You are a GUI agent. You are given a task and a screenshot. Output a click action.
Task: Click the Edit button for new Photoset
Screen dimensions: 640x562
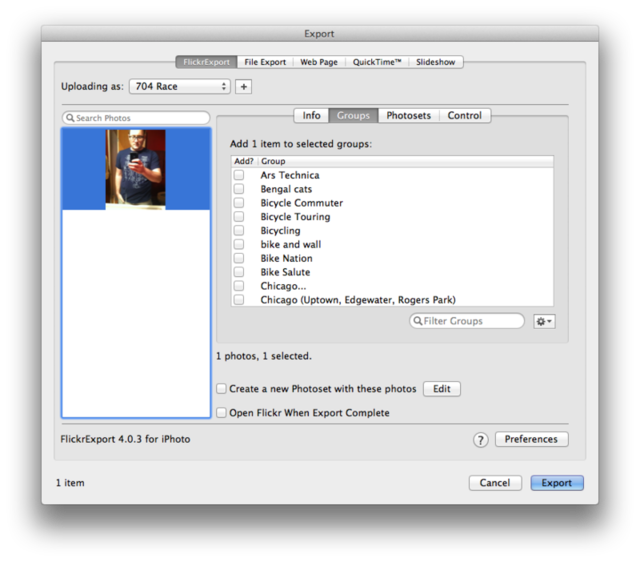pos(442,389)
